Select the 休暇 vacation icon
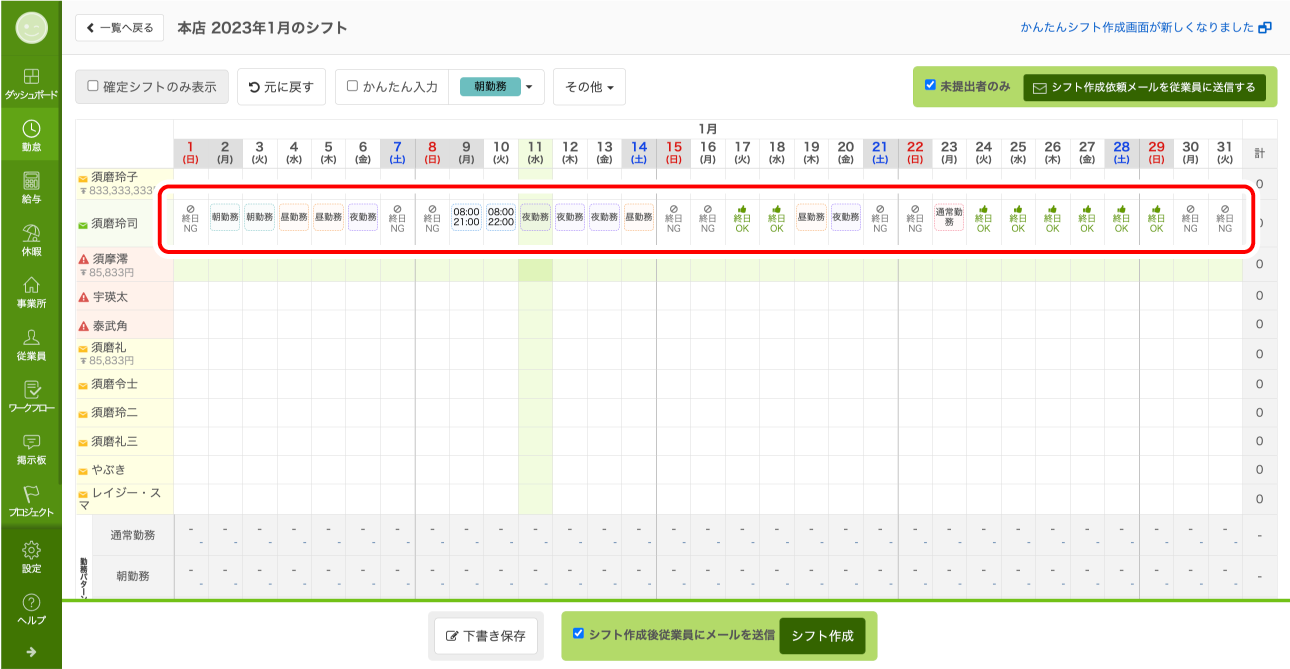1290x669 pixels. (31, 234)
